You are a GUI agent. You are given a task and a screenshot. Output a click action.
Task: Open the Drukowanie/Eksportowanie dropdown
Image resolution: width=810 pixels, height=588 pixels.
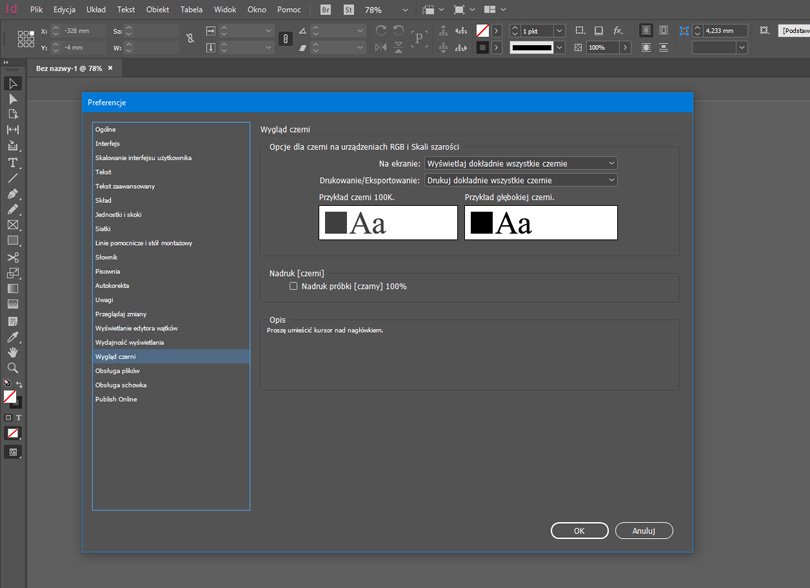[x=520, y=181]
